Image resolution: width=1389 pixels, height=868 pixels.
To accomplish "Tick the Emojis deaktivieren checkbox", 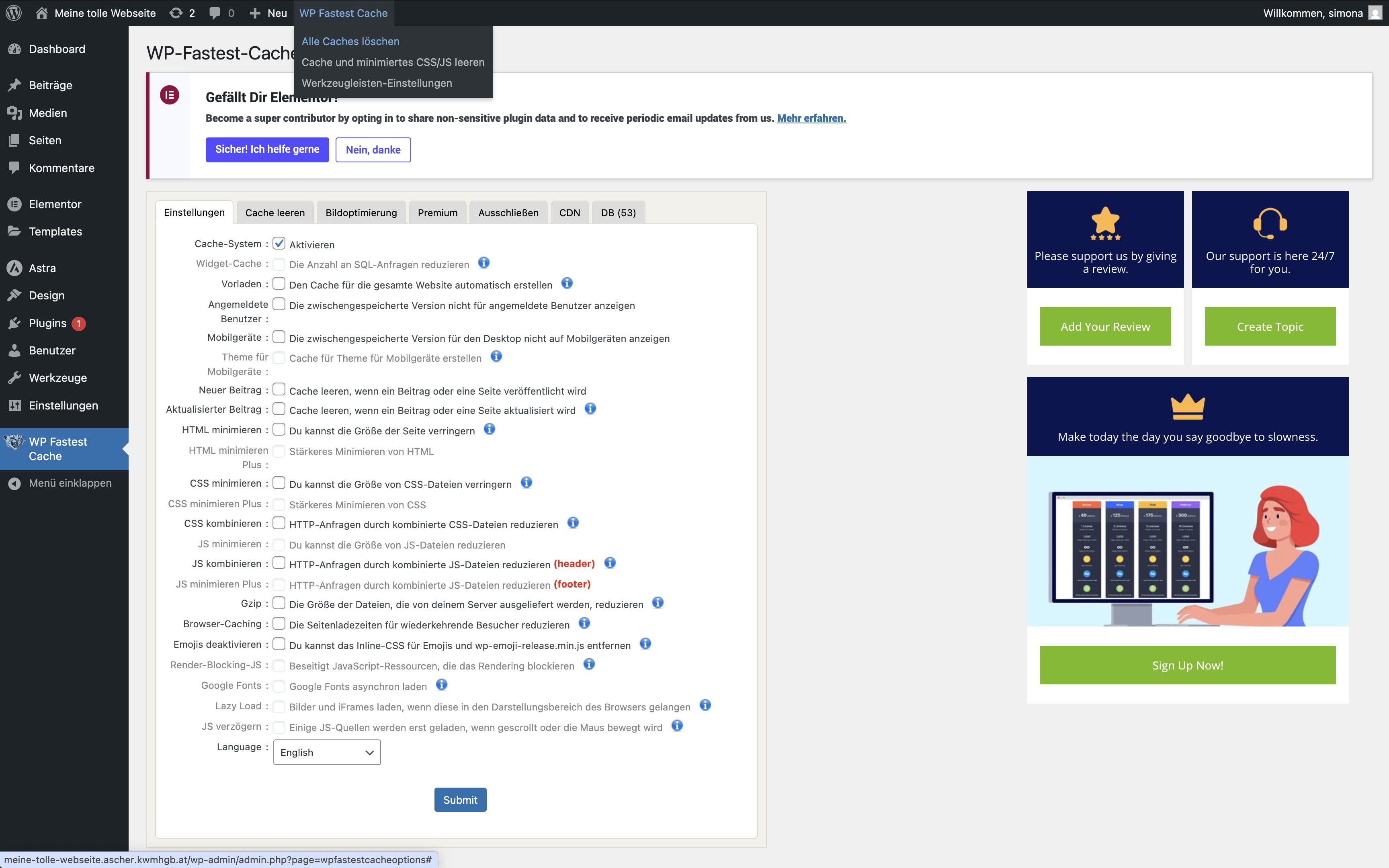I will point(279,644).
